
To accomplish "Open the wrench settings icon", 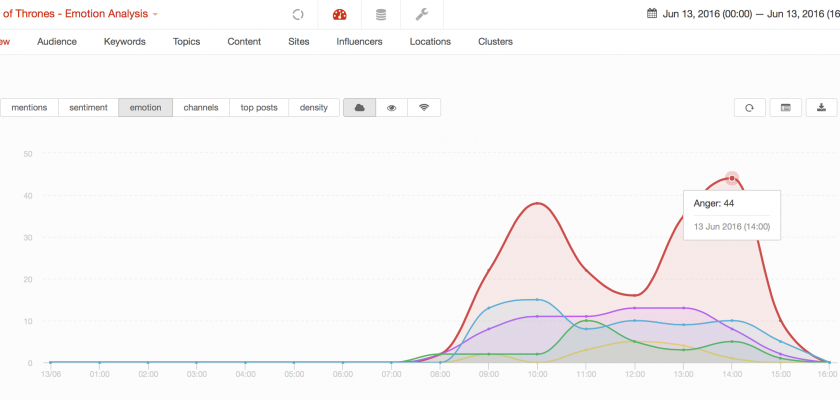I will click(421, 15).
